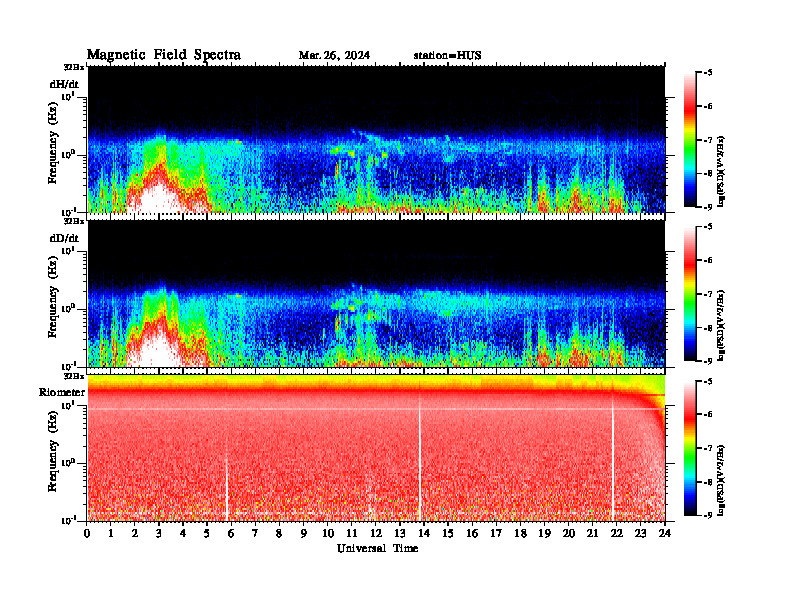
Task: Click hour 17 on the Universal Time axis
Action: pyautogui.click(x=496, y=533)
